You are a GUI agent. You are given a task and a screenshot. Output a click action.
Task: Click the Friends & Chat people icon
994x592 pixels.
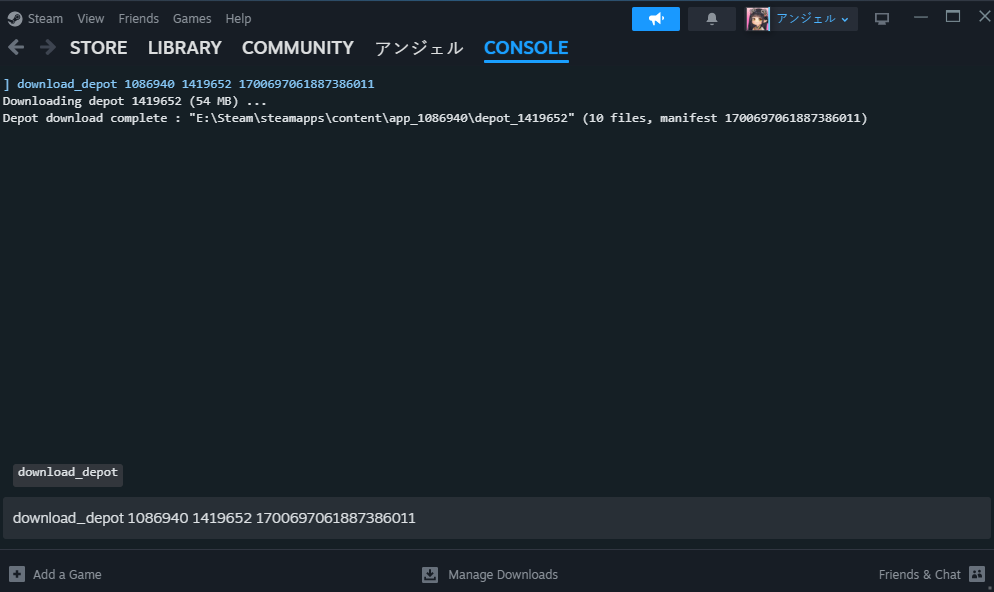(977, 574)
